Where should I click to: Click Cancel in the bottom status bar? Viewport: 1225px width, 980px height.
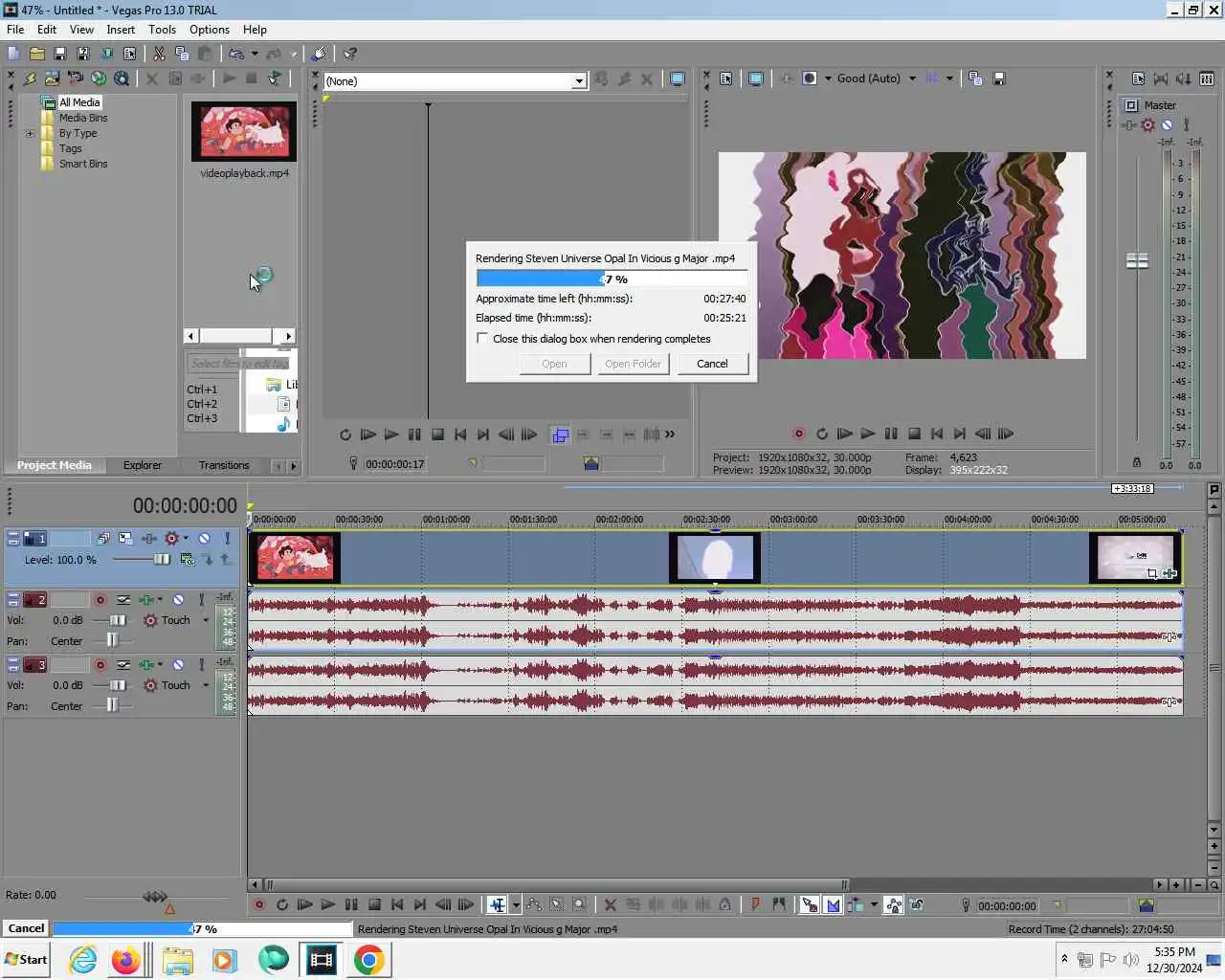tap(26, 928)
